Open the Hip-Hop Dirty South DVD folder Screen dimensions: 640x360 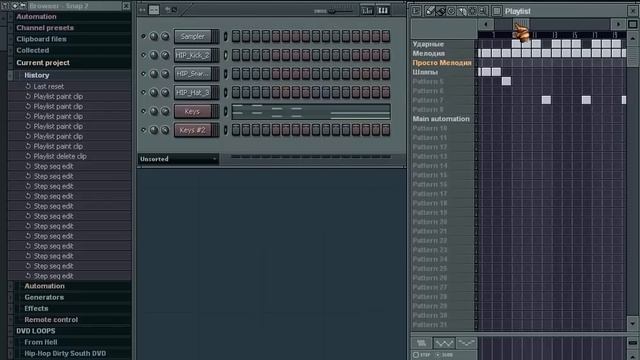pyautogui.click(x=65, y=353)
